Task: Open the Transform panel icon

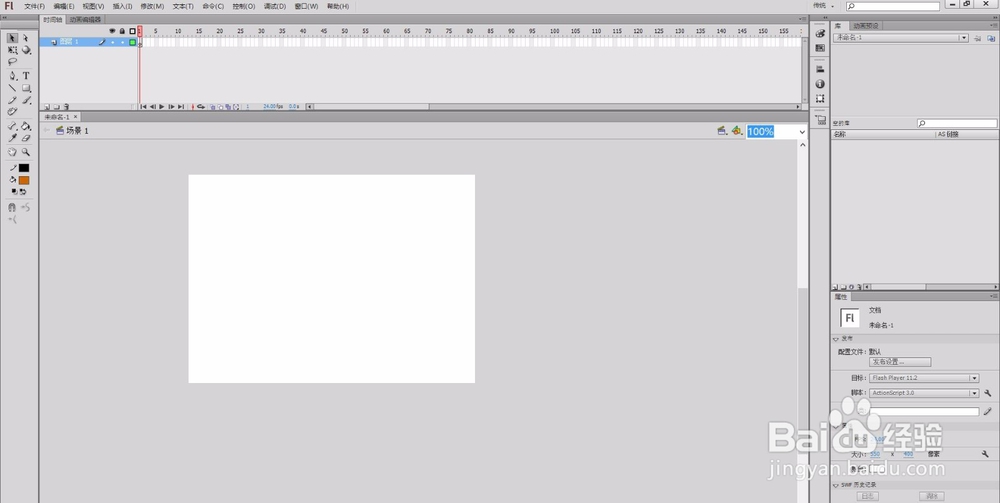Action: [820, 98]
